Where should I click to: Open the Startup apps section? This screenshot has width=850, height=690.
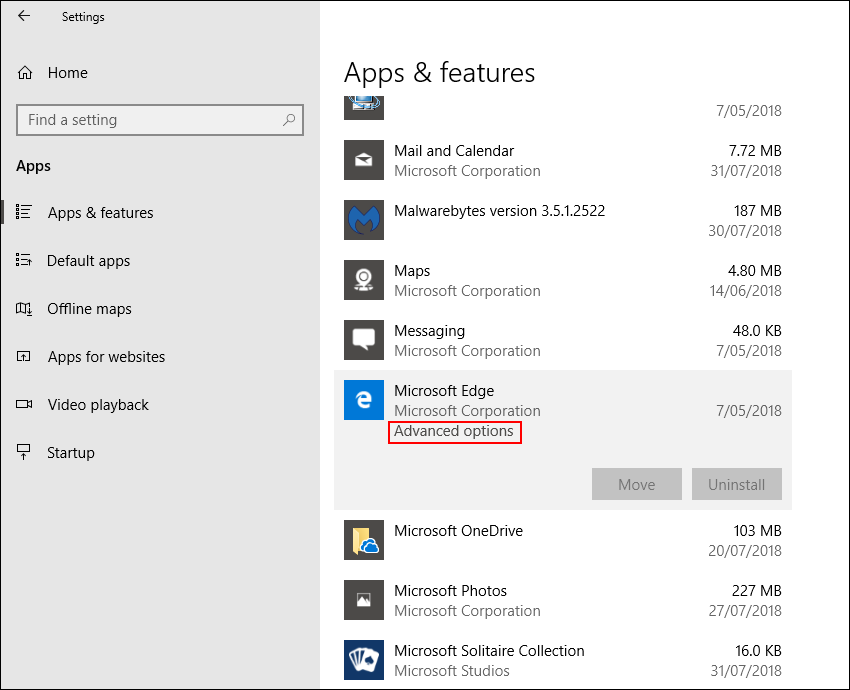click(x=70, y=453)
